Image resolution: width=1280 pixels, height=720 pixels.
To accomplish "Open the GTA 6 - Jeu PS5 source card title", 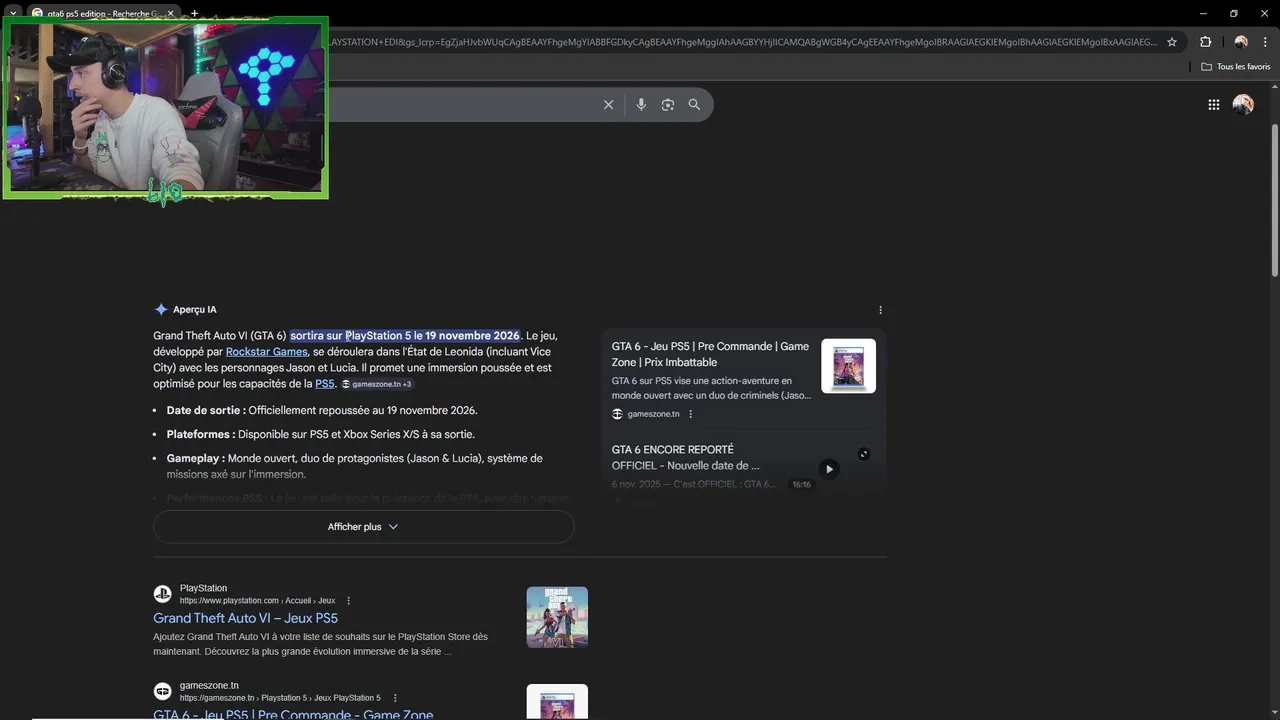I will (710, 354).
